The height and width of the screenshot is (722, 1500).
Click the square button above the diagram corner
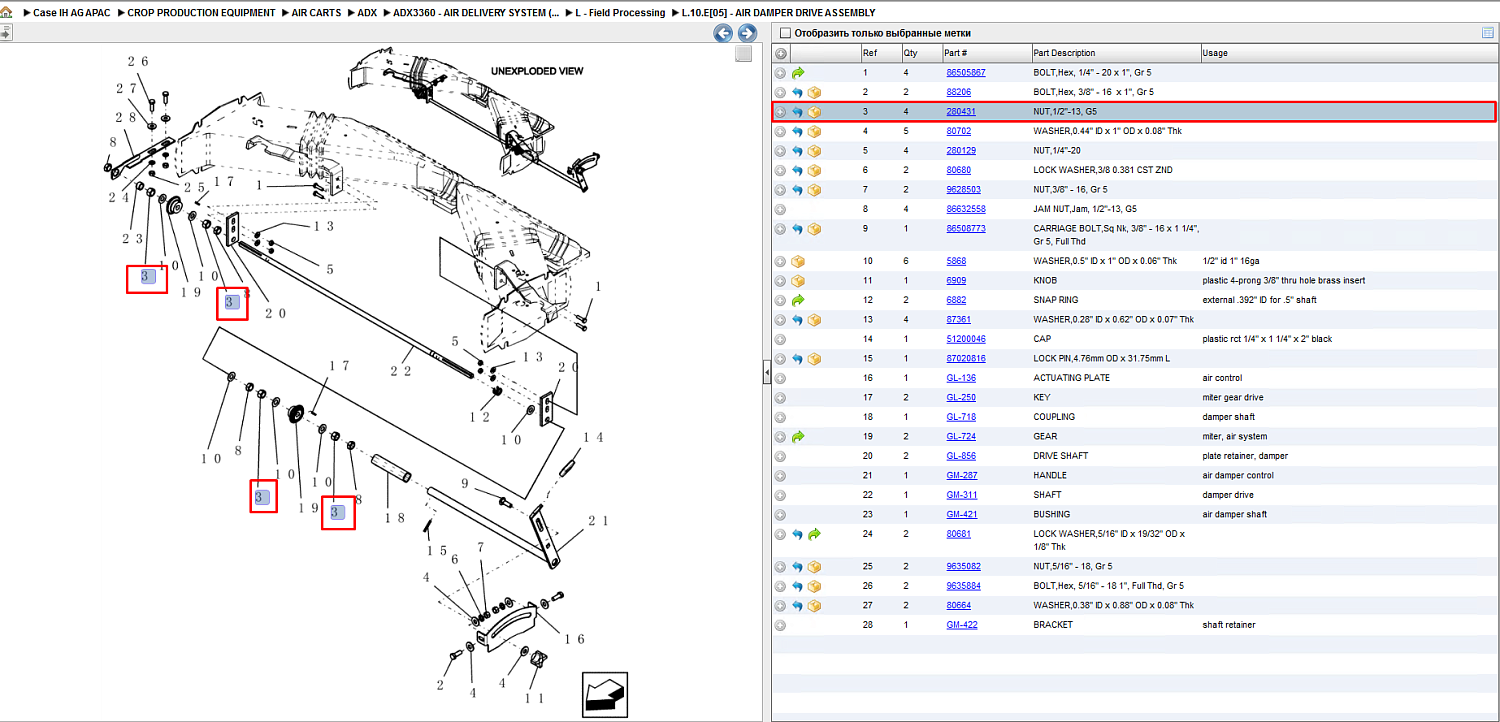click(x=743, y=54)
